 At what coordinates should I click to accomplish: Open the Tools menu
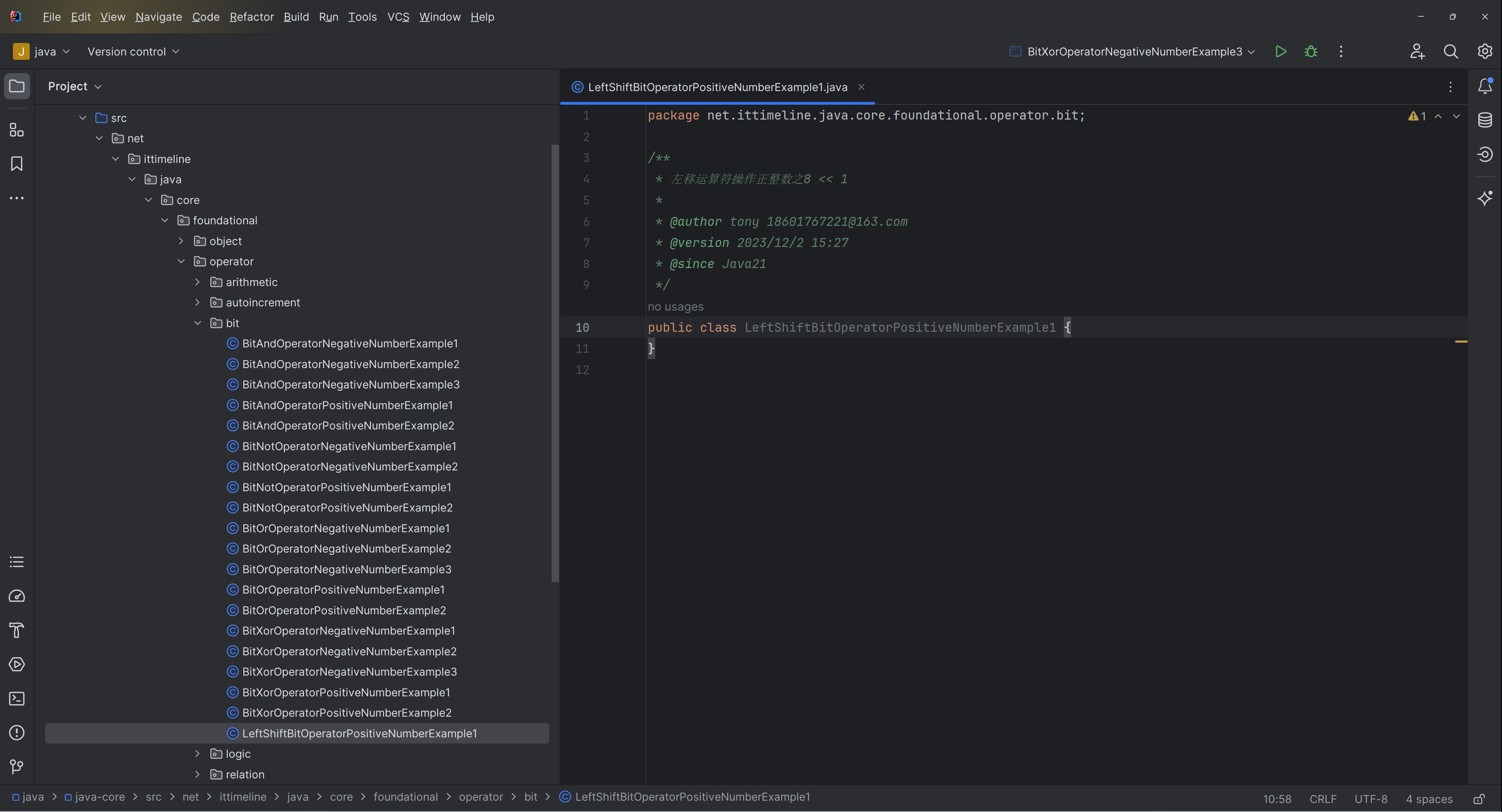362,17
